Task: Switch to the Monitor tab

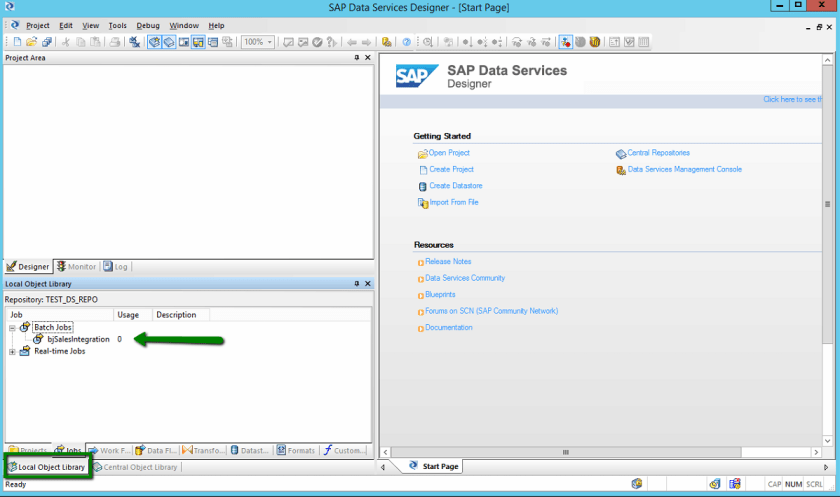Action: (x=76, y=267)
